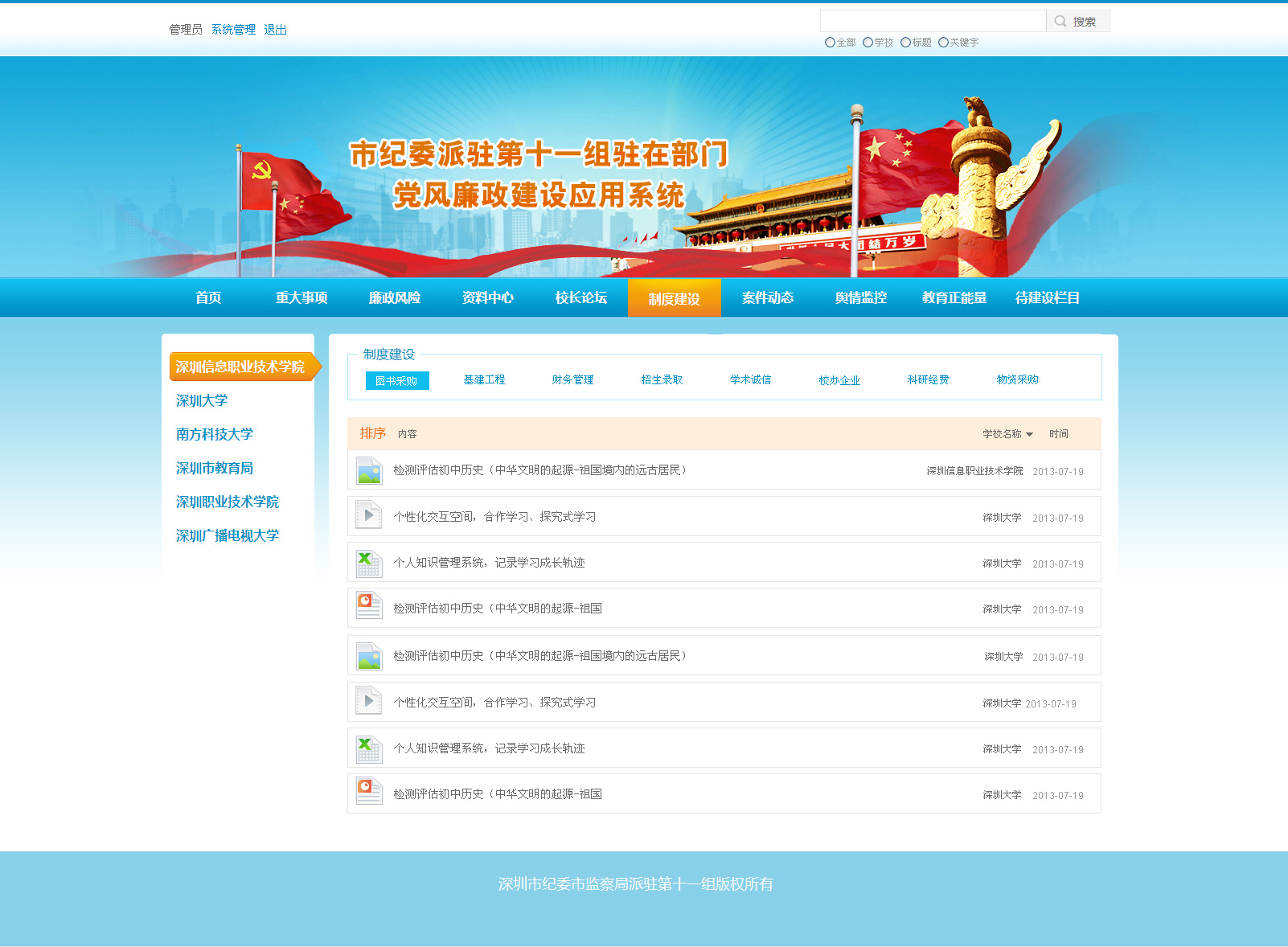
Task: Select the 科研经费 category tab
Action: pos(928,379)
